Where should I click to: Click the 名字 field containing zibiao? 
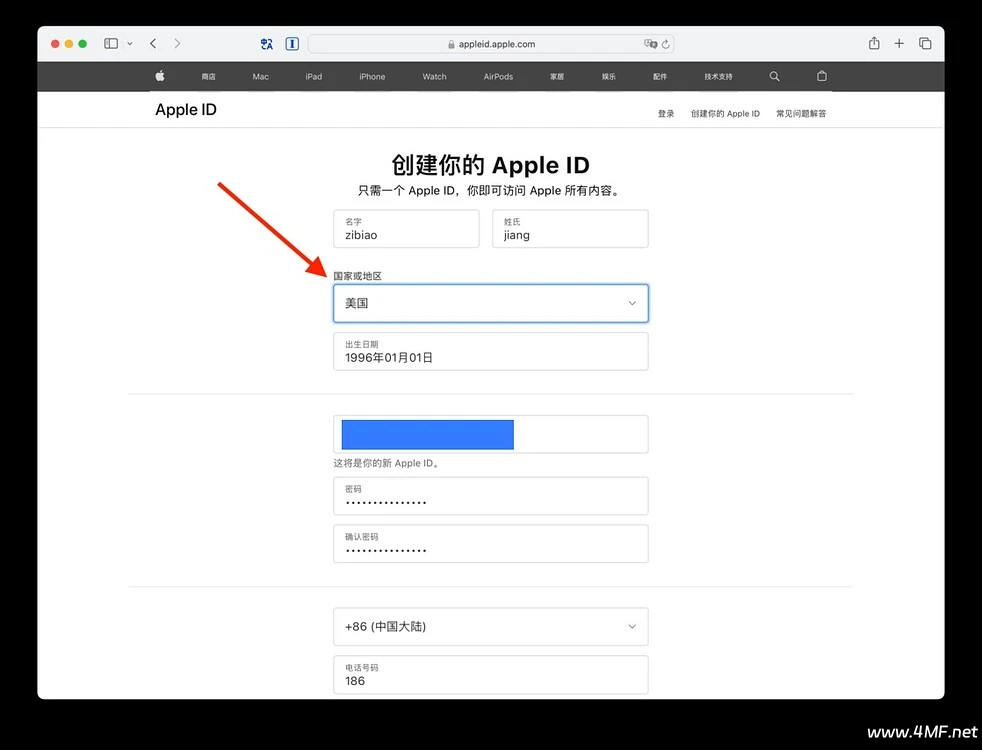coord(406,229)
